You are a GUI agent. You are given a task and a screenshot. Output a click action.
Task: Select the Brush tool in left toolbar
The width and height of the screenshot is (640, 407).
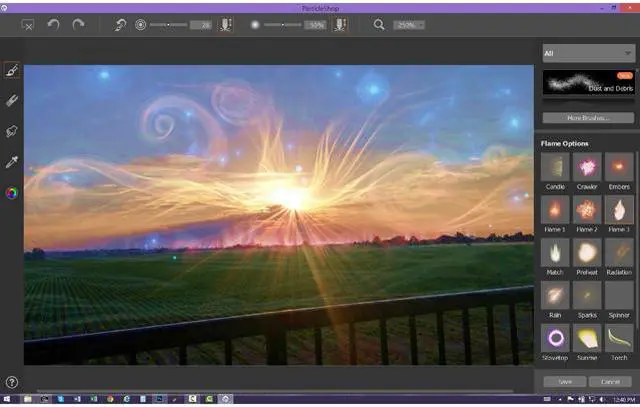(x=11, y=70)
